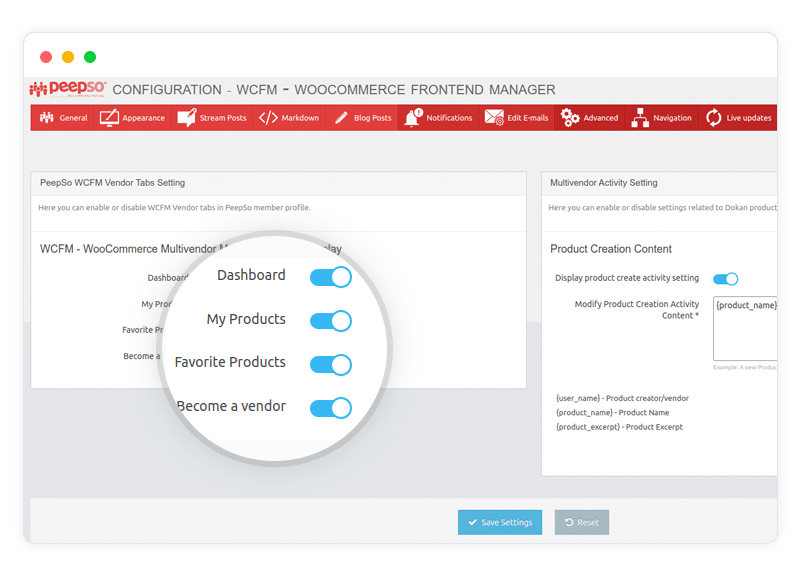Click the Multivendor Activity Setting heading
Viewport: 800px width, 574px height.
point(604,183)
